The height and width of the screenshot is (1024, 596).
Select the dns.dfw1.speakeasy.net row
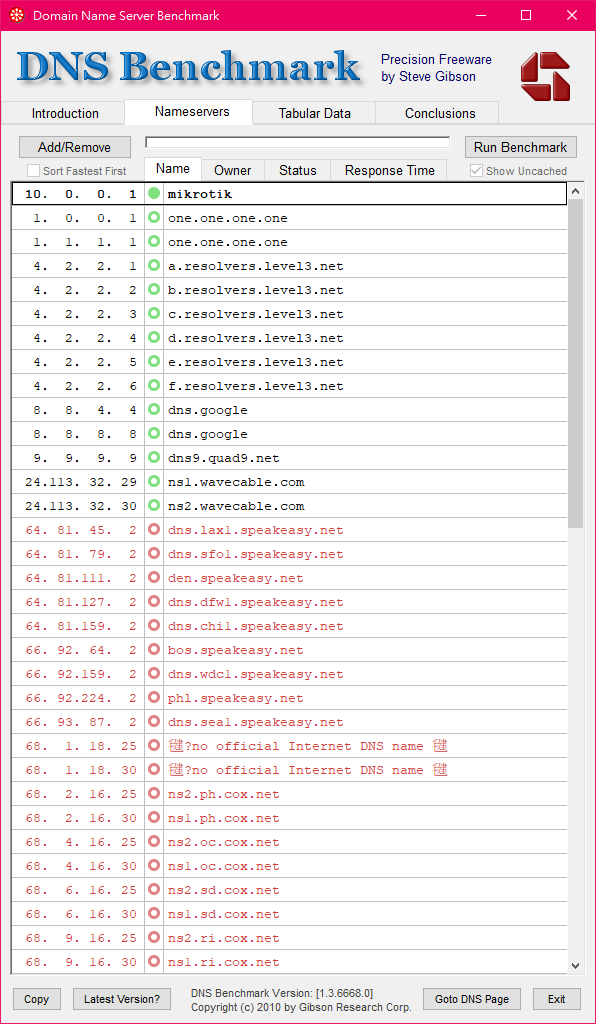[289, 601]
